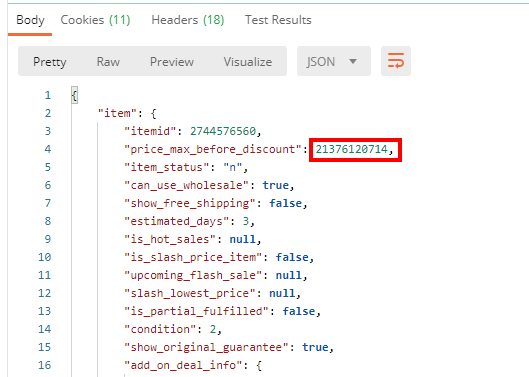The width and height of the screenshot is (529, 377).
Task: Click the "condition" key
Action: coord(160,329)
